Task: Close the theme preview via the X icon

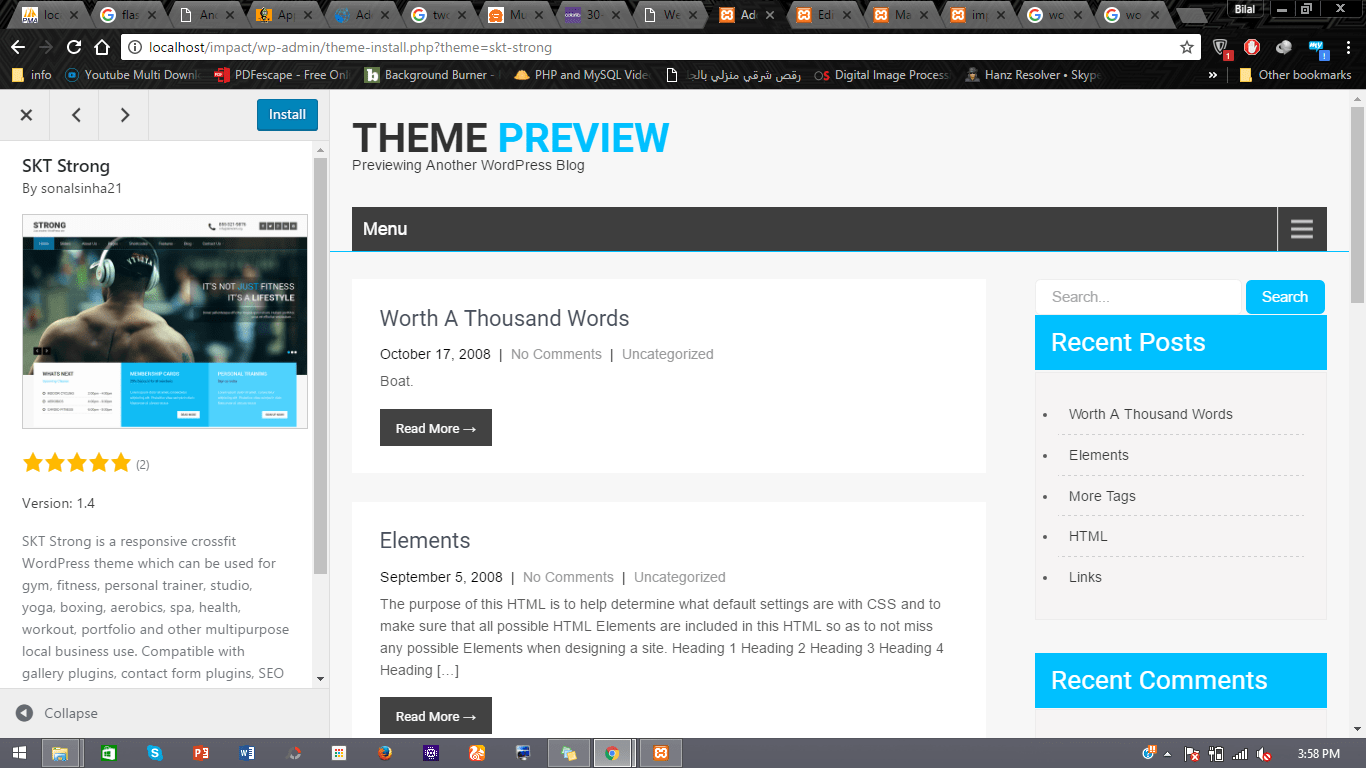Action: coord(25,114)
